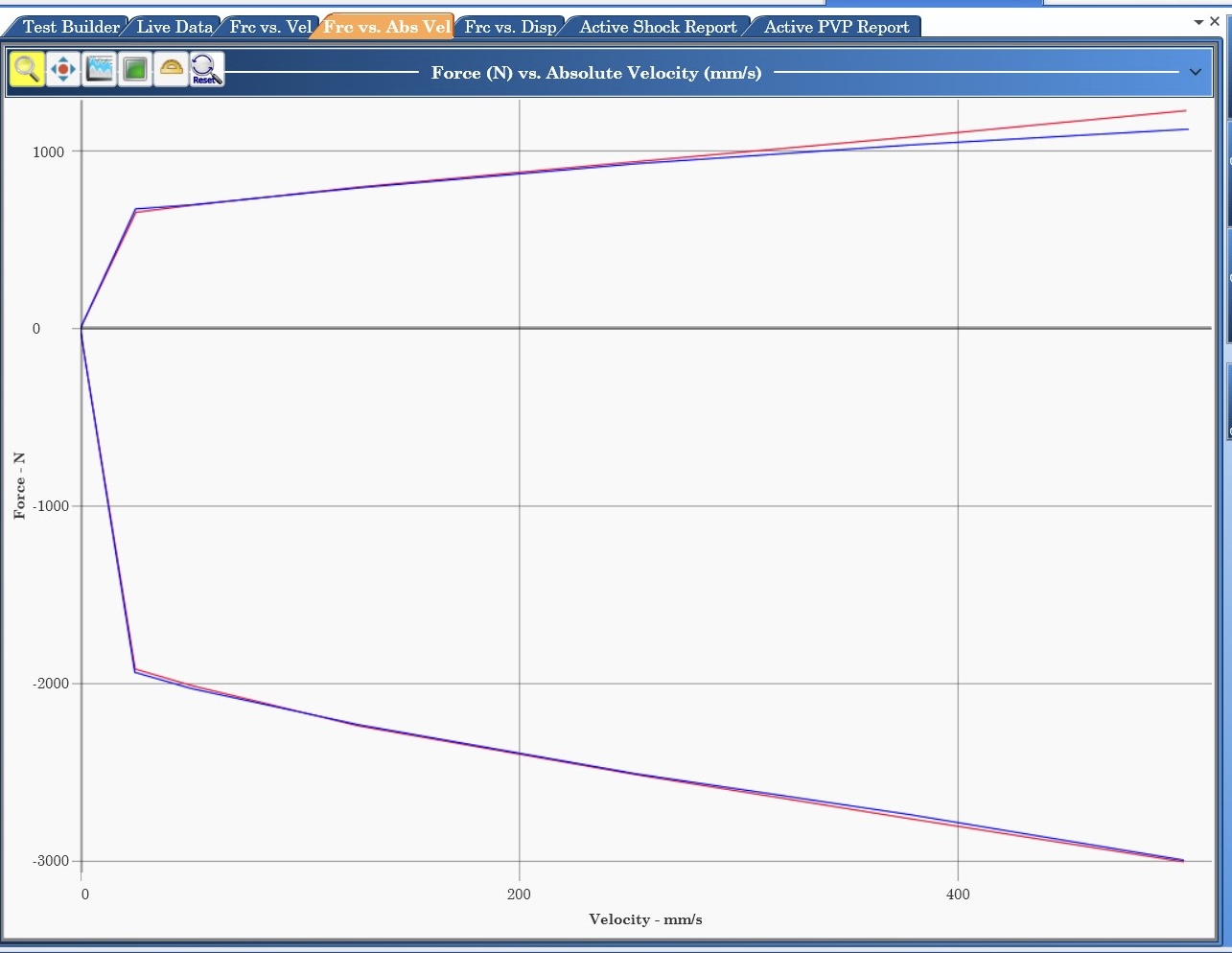Select the magnifier zoom tool
Viewport: 1232px width, 953px height.
pos(27,69)
